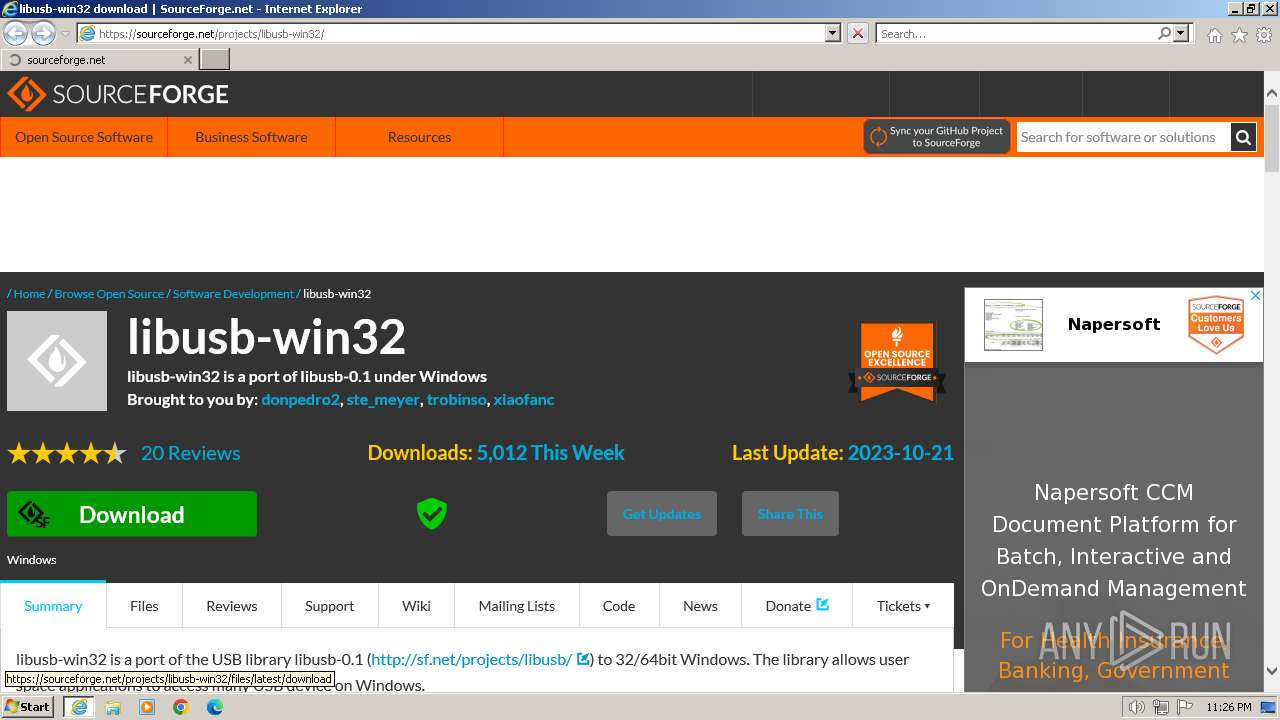Viewport: 1280px width, 720px height.
Task: Click the external link icon beside Donate
Action: tap(823, 604)
